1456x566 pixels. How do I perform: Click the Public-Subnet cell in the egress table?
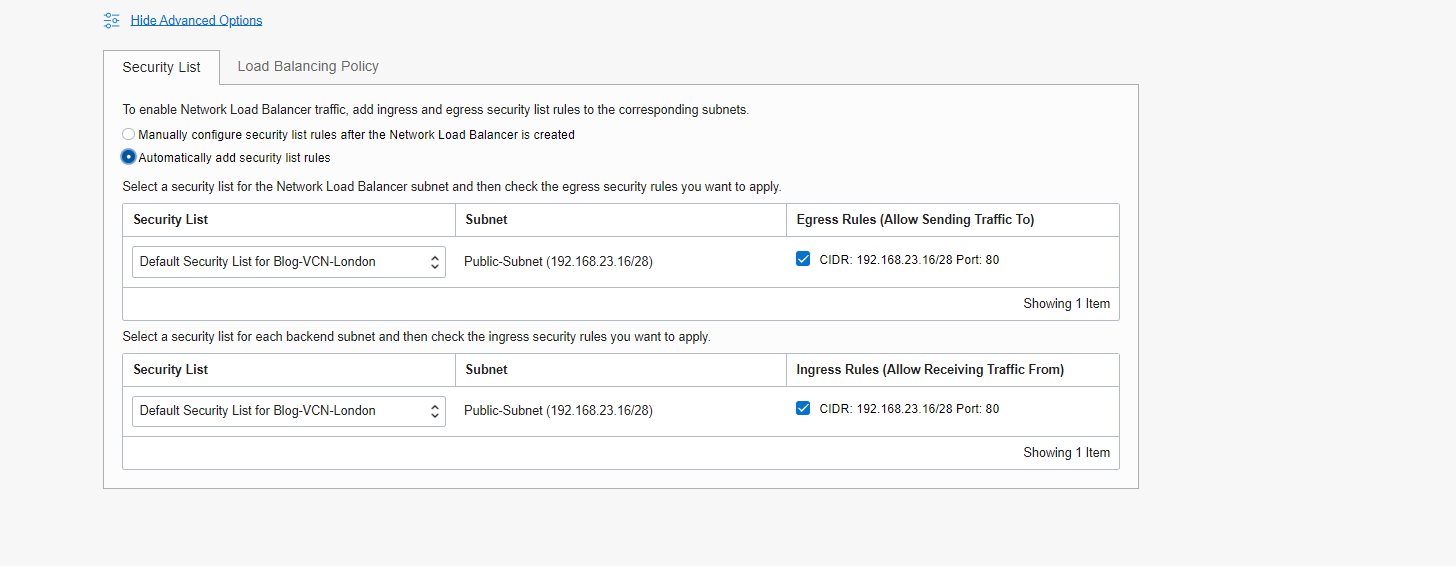558,262
